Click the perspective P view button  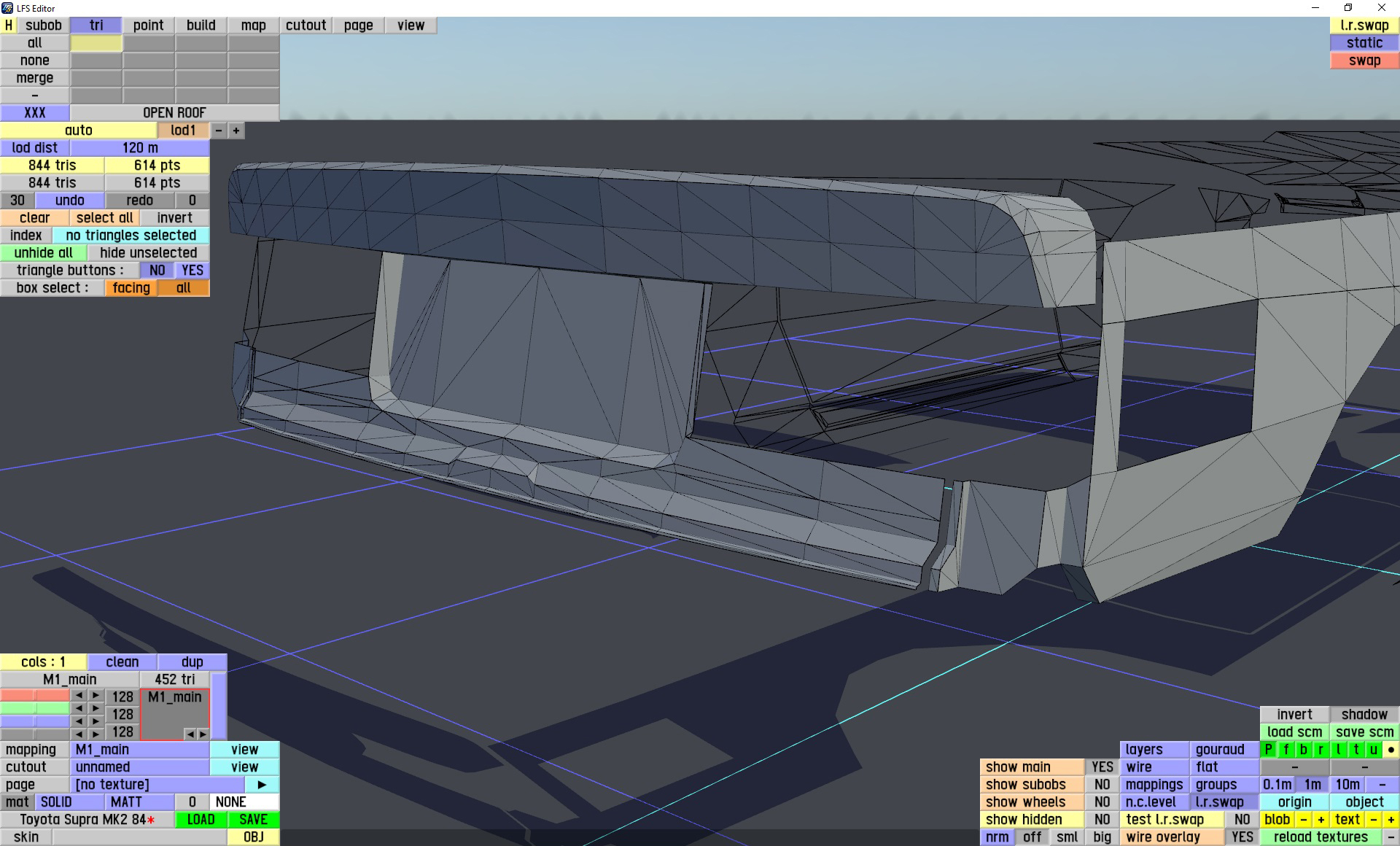[1268, 749]
